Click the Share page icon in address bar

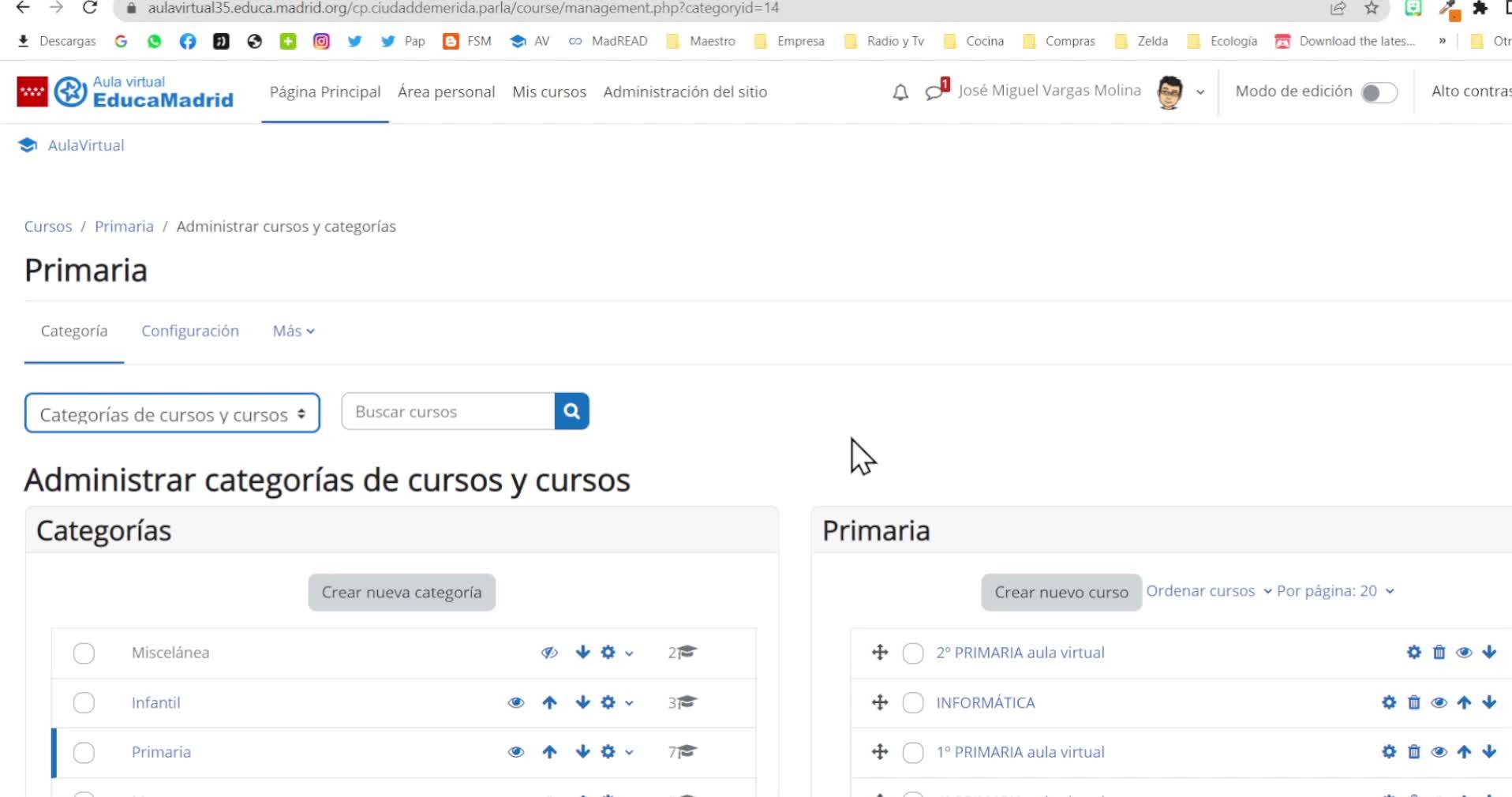1338,8
